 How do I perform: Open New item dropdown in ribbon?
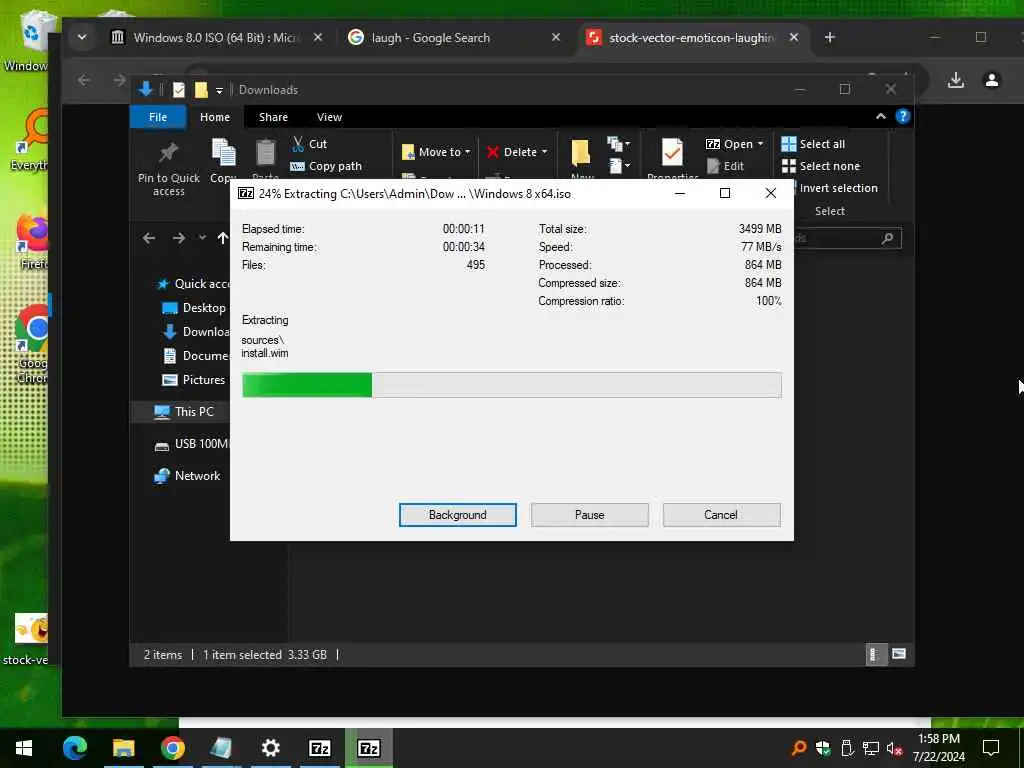pos(618,144)
